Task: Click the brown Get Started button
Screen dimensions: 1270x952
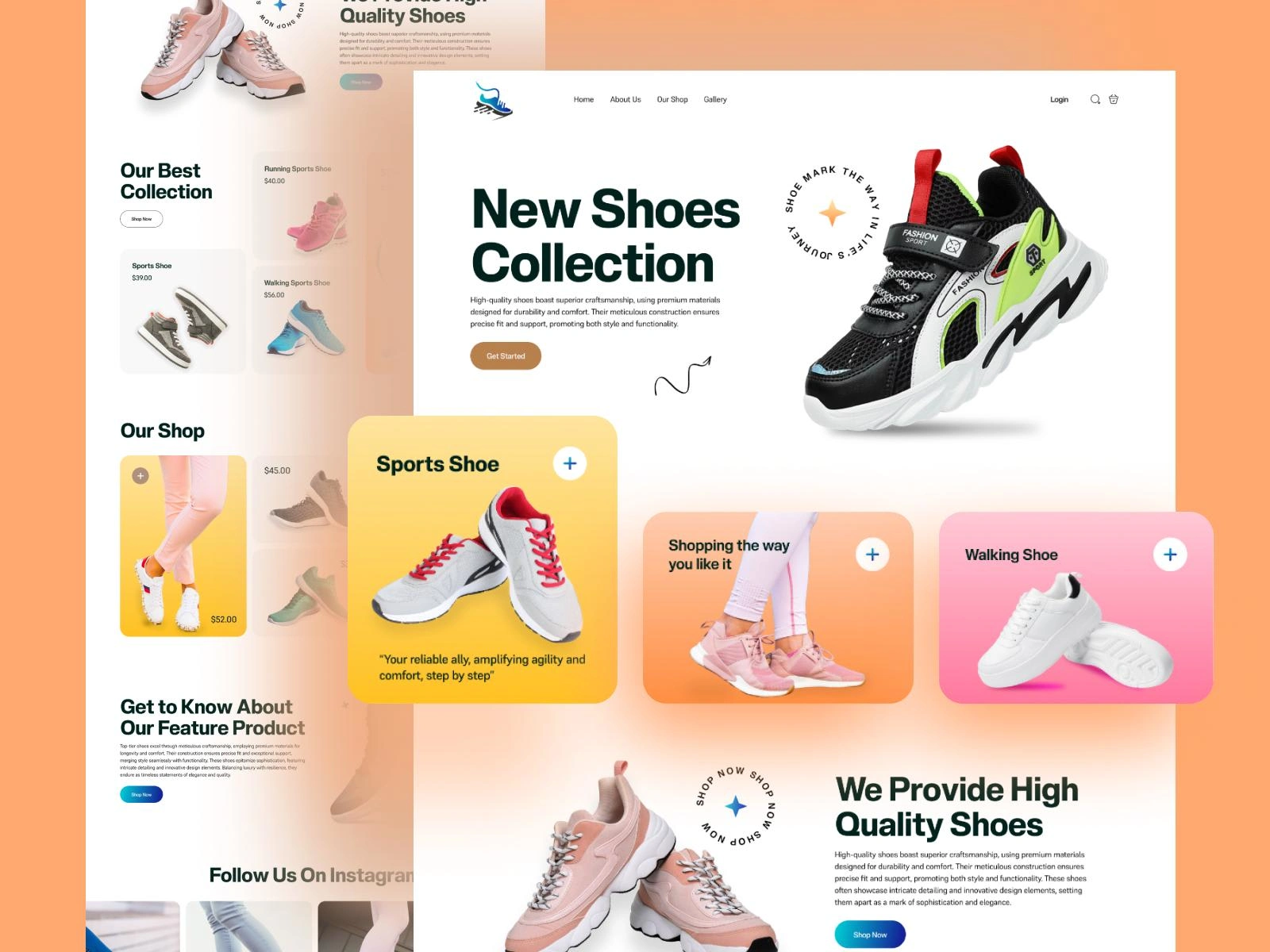Action: tap(506, 356)
